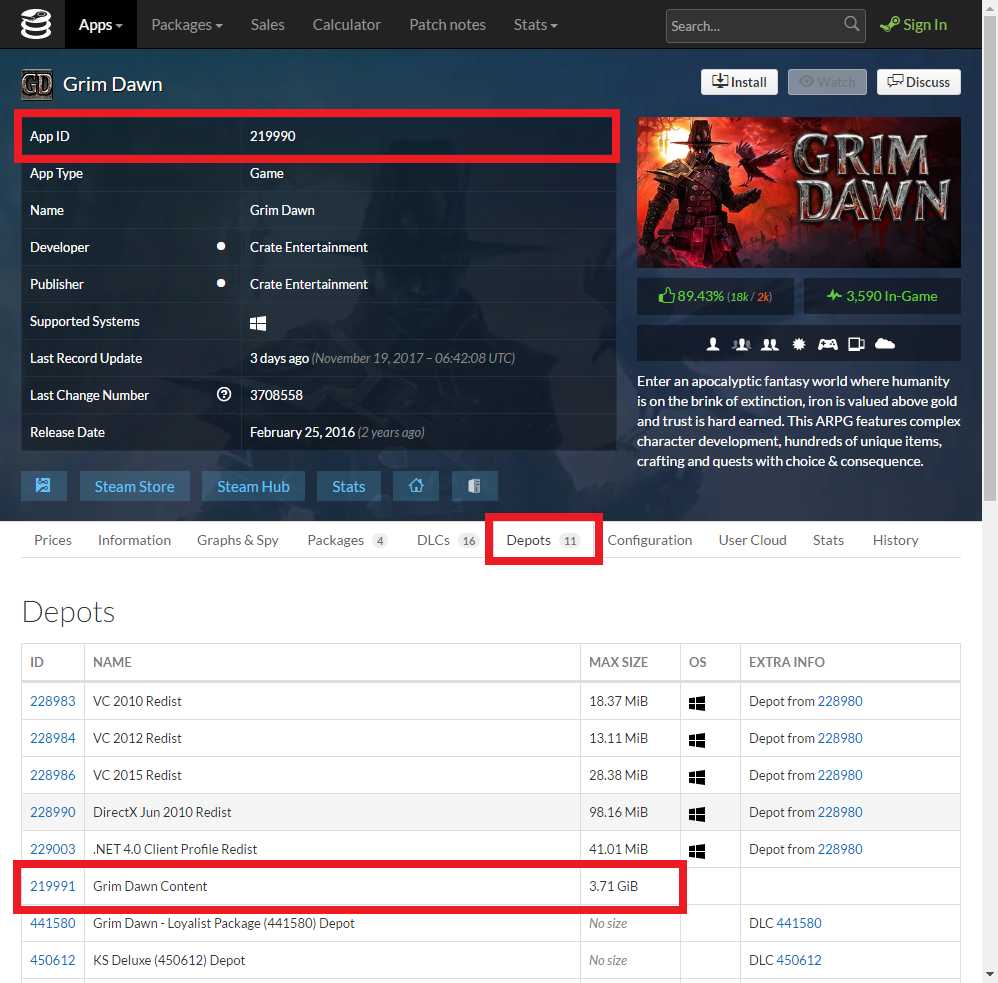Toggle the Watch button with the eye icon

827,82
